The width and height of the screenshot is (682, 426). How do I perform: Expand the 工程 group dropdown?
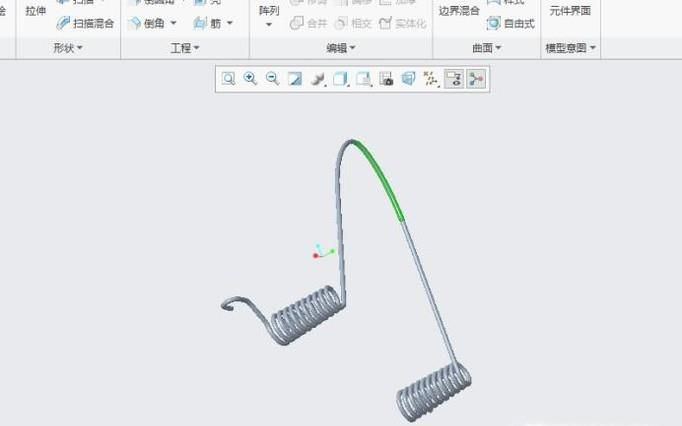pos(185,48)
